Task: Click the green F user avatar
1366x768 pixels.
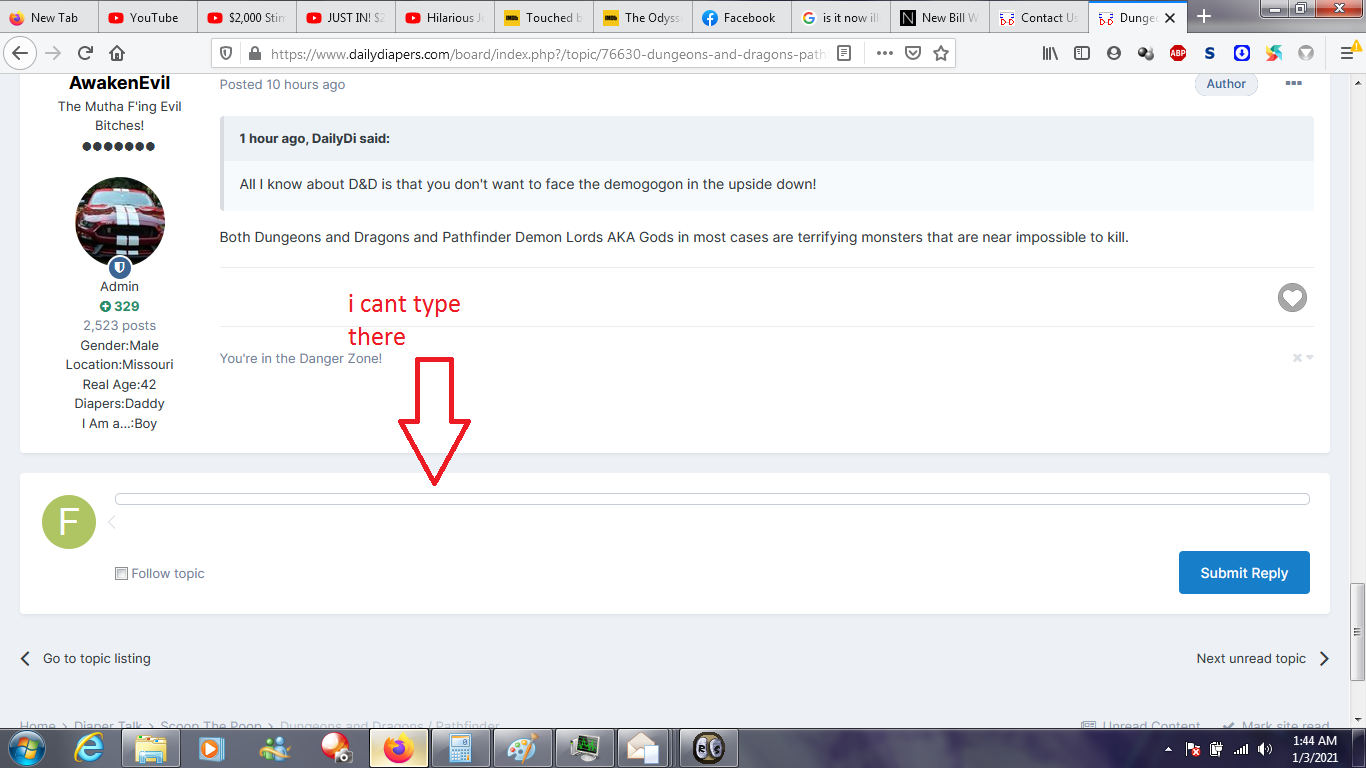Action: pyautogui.click(x=69, y=522)
